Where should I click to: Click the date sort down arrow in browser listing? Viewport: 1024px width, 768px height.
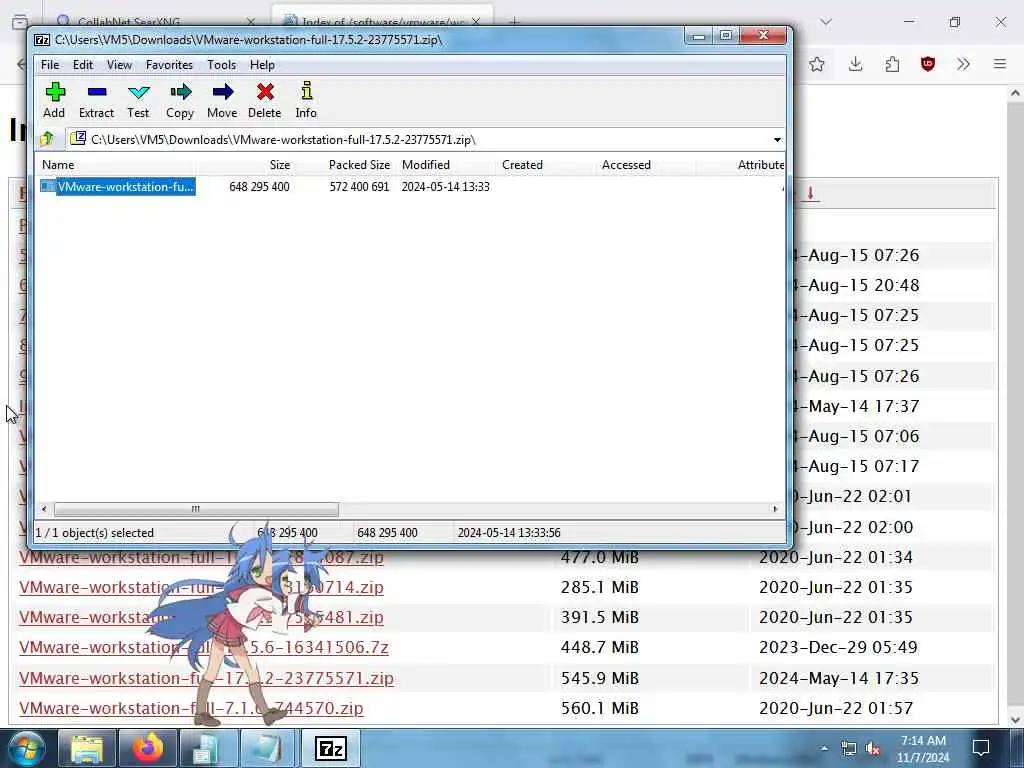(810, 193)
